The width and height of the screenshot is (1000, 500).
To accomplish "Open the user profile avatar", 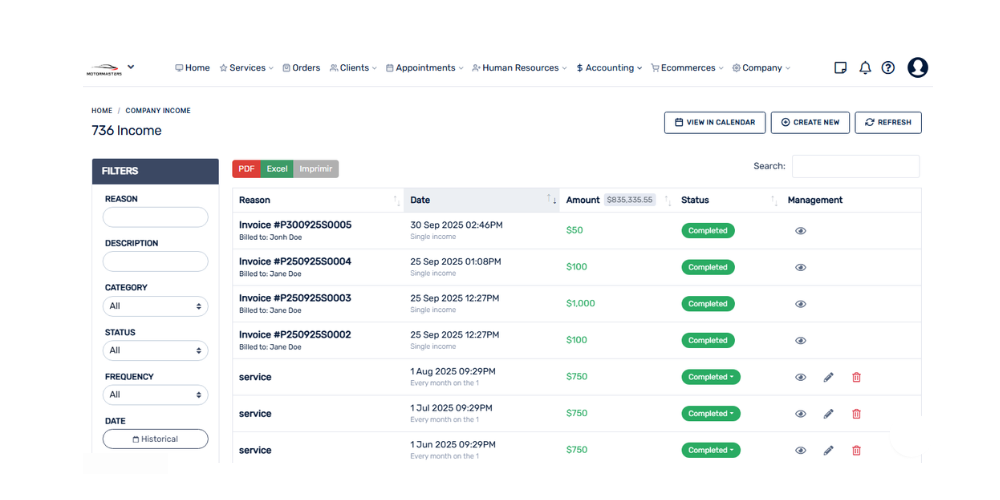I will [917, 68].
